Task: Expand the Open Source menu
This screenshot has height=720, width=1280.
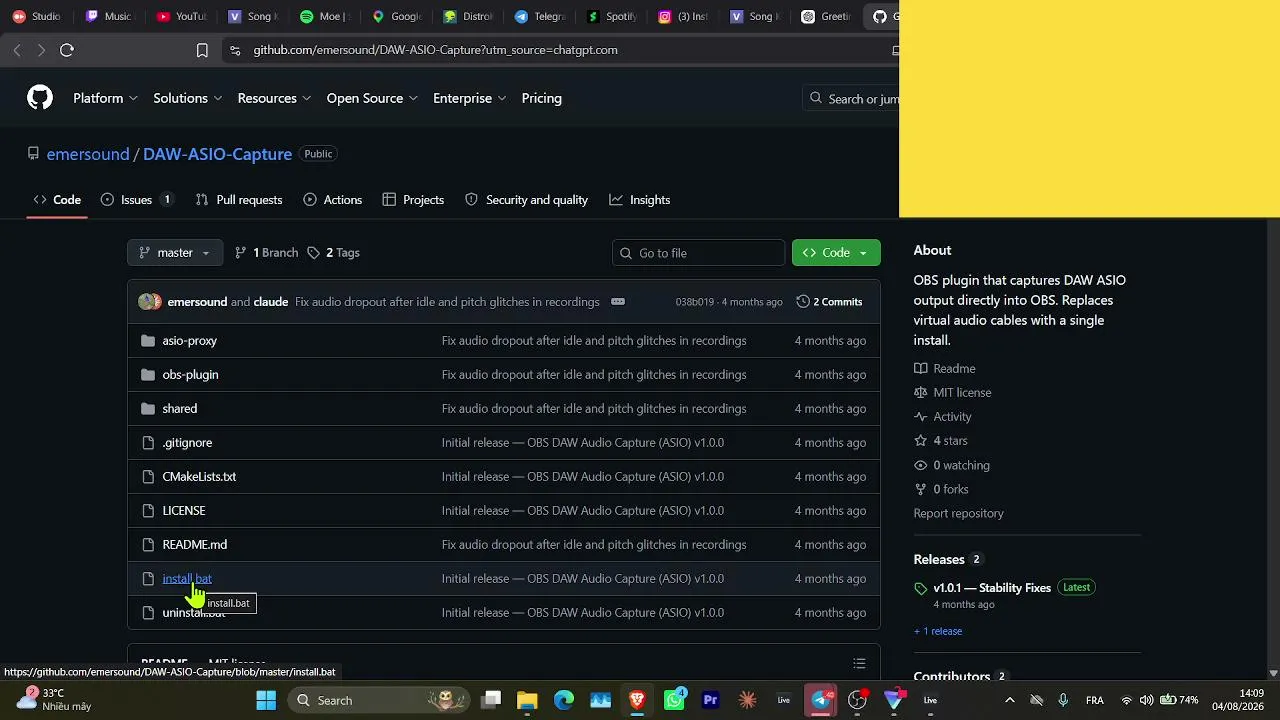Action: [x=372, y=98]
